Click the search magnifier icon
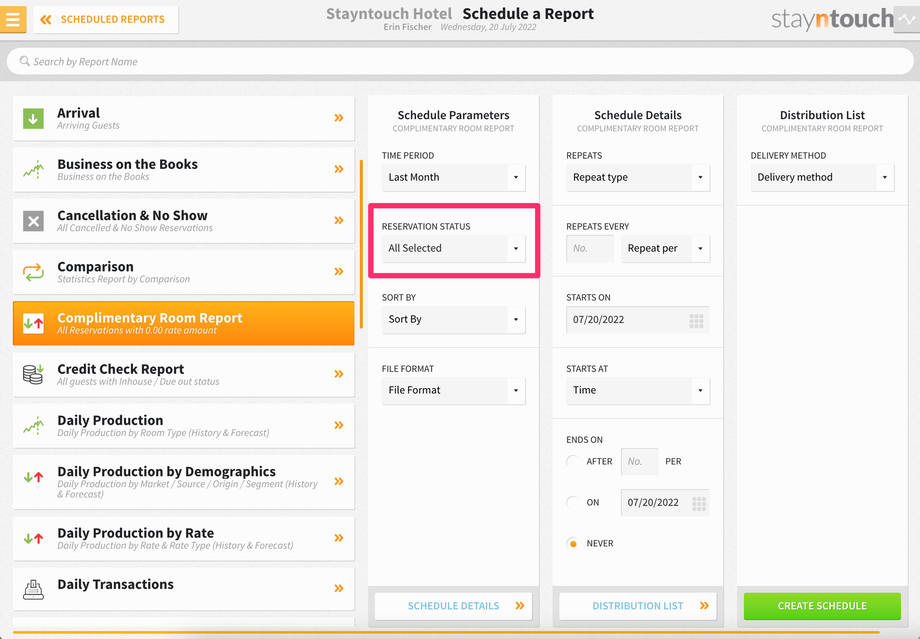Viewport: 920px width, 639px height. [25, 61]
